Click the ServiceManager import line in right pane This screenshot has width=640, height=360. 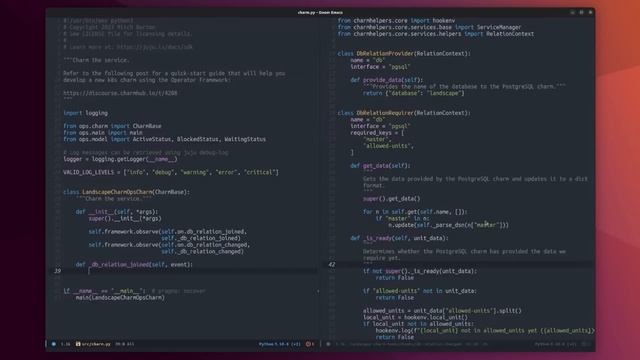coord(429,27)
